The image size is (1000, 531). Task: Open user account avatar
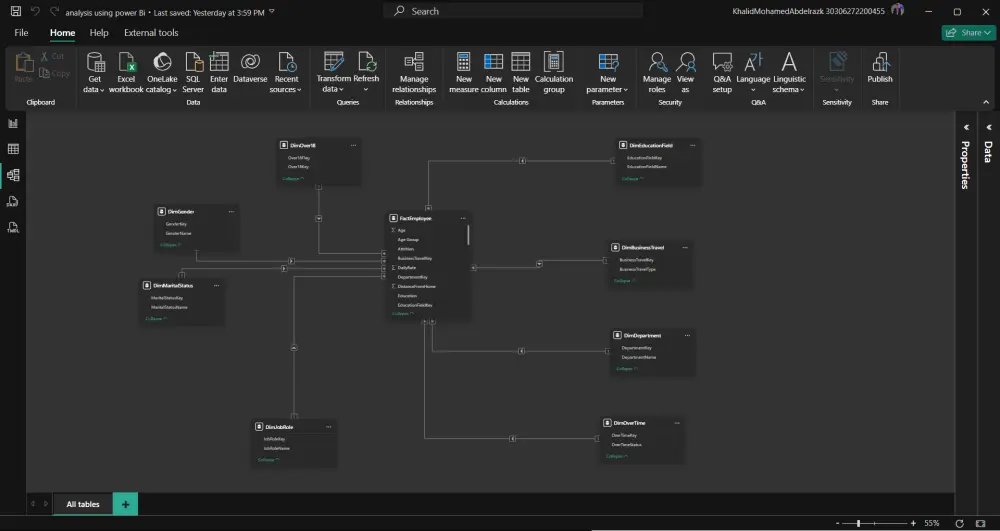pos(898,11)
